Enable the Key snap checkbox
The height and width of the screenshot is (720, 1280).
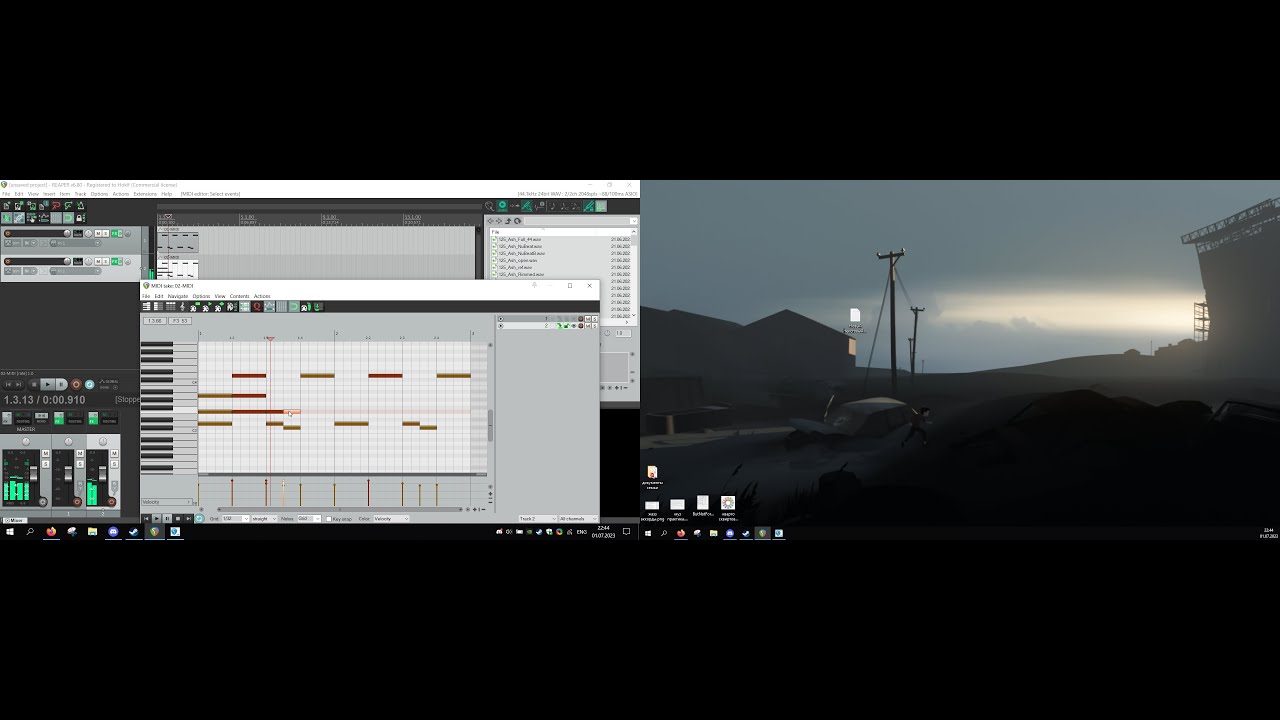click(328, 519)
